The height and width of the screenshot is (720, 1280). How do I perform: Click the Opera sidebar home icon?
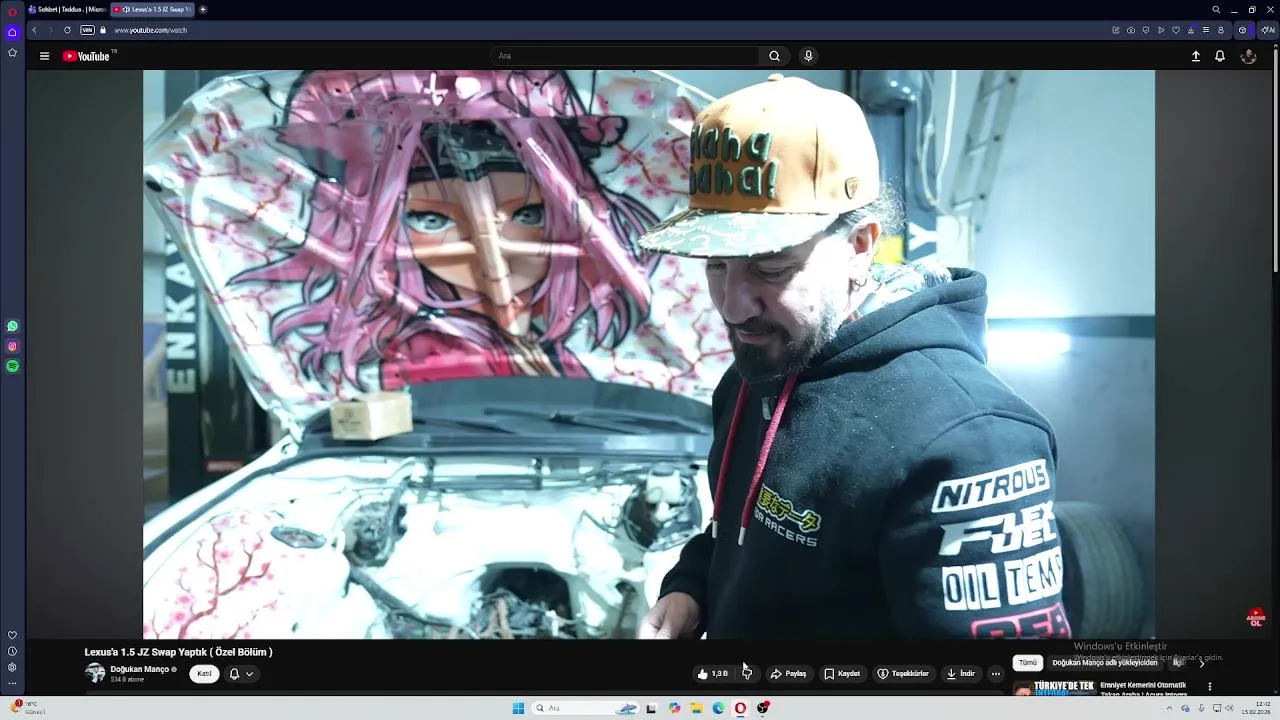pos(12,32)
